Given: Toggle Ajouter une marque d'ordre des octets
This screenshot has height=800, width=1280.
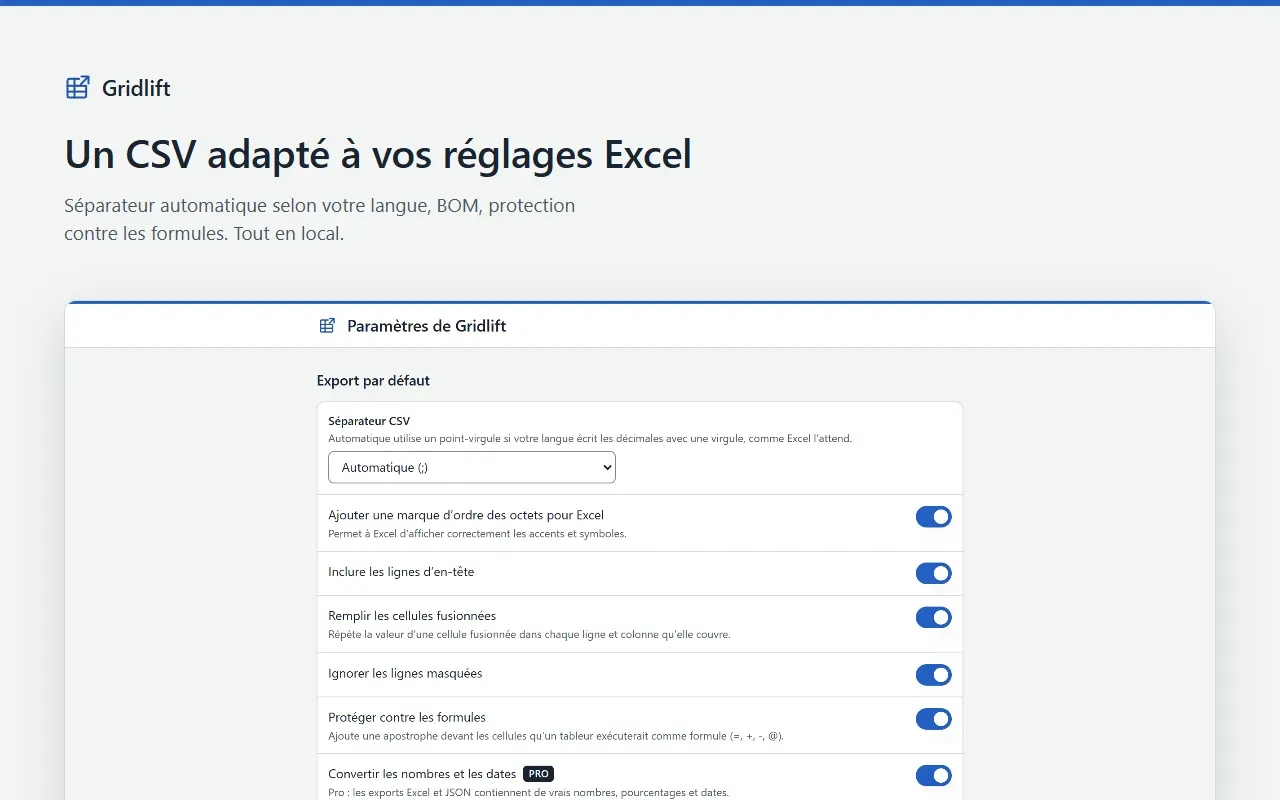Looking at the screenshot, I should point(934,517).
